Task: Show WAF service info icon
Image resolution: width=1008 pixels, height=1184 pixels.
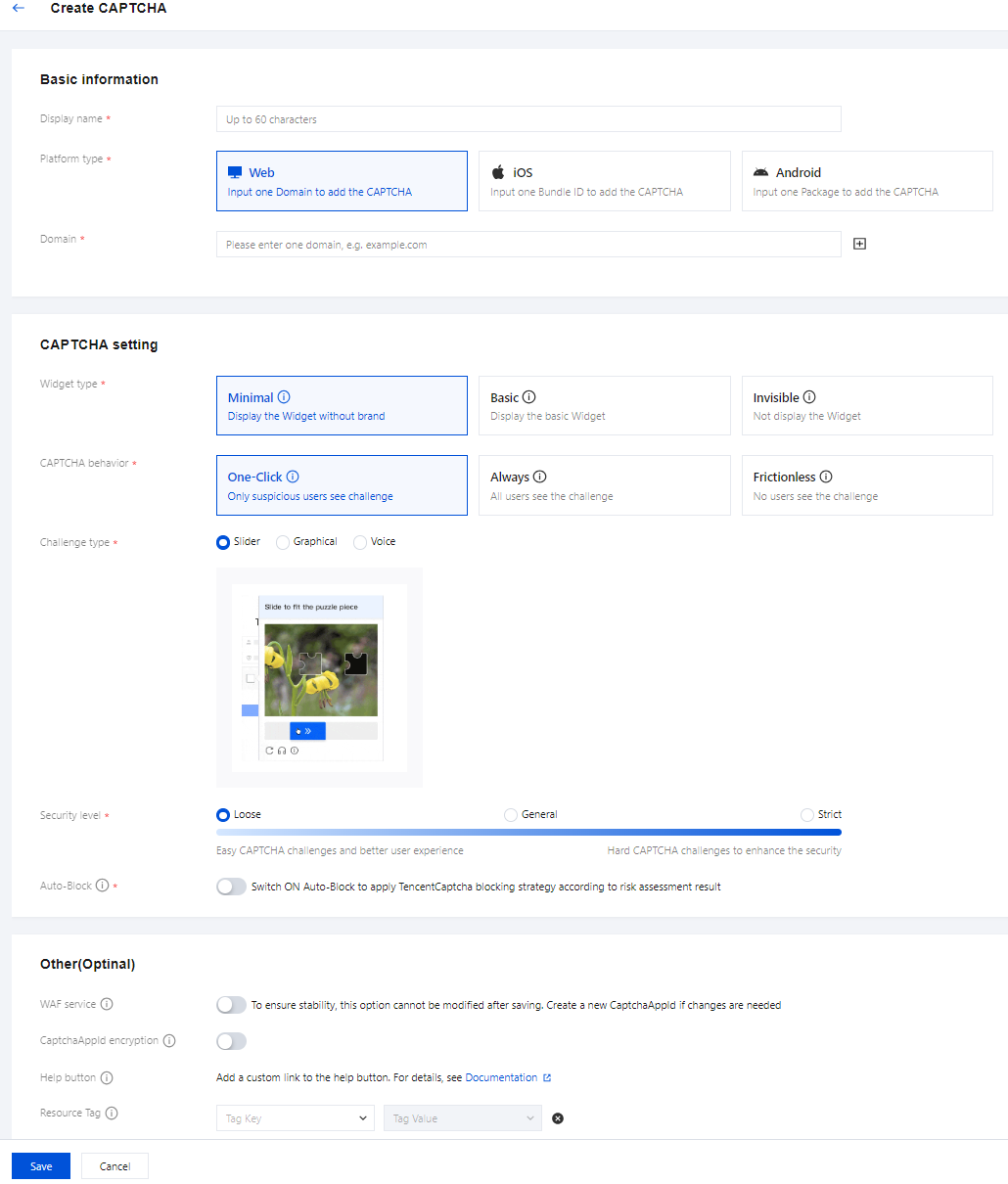Action: [x=107, y=1004]
